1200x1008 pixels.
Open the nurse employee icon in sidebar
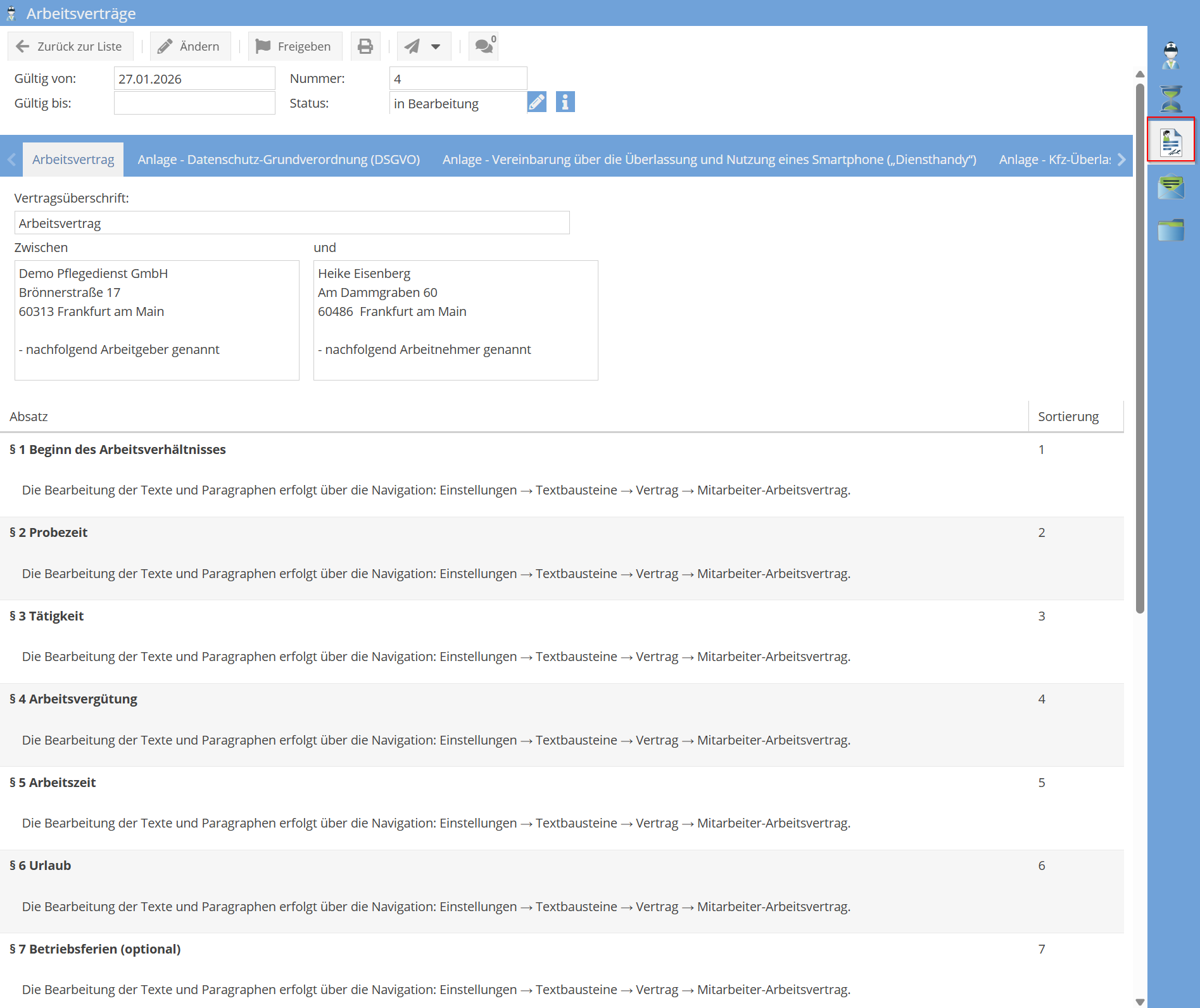[x=1171, y=56]
